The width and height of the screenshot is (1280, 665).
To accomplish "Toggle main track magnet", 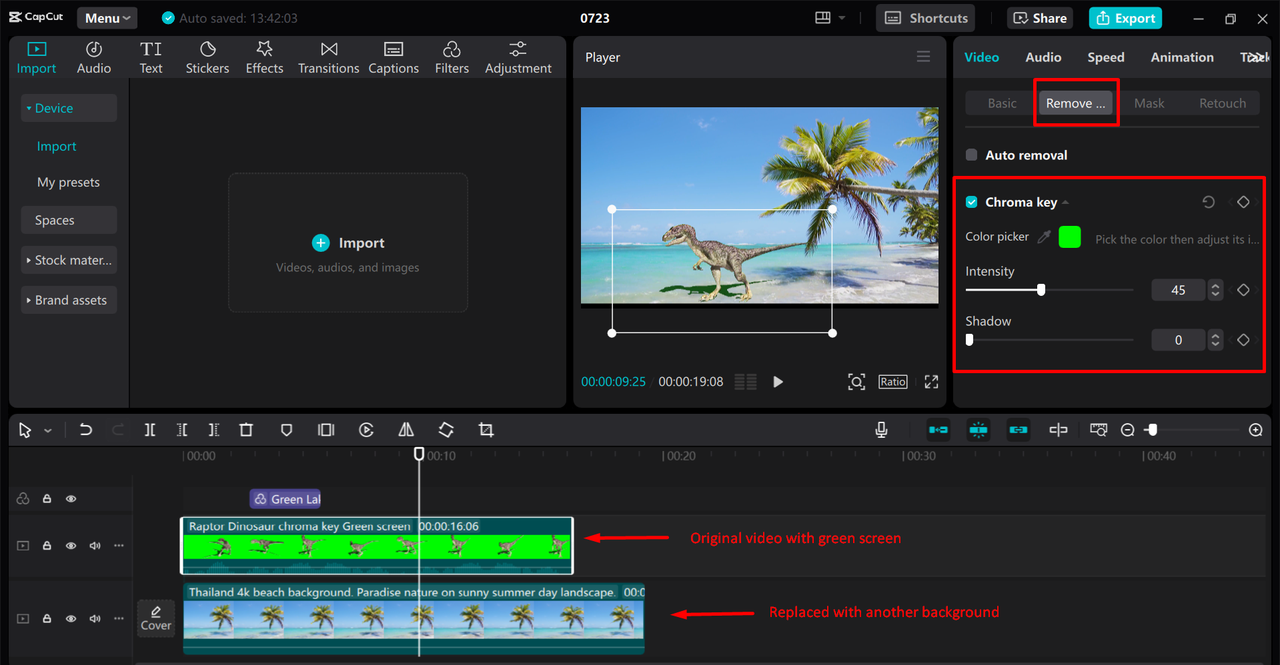I will 938,430.
